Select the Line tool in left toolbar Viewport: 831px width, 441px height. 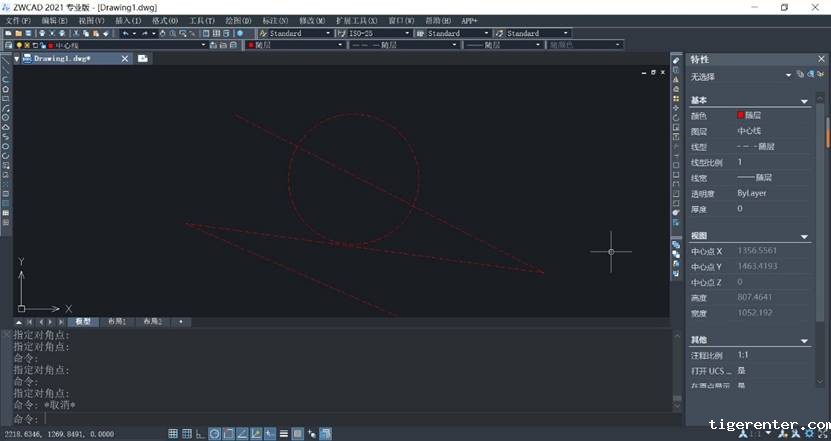point(5,68)
